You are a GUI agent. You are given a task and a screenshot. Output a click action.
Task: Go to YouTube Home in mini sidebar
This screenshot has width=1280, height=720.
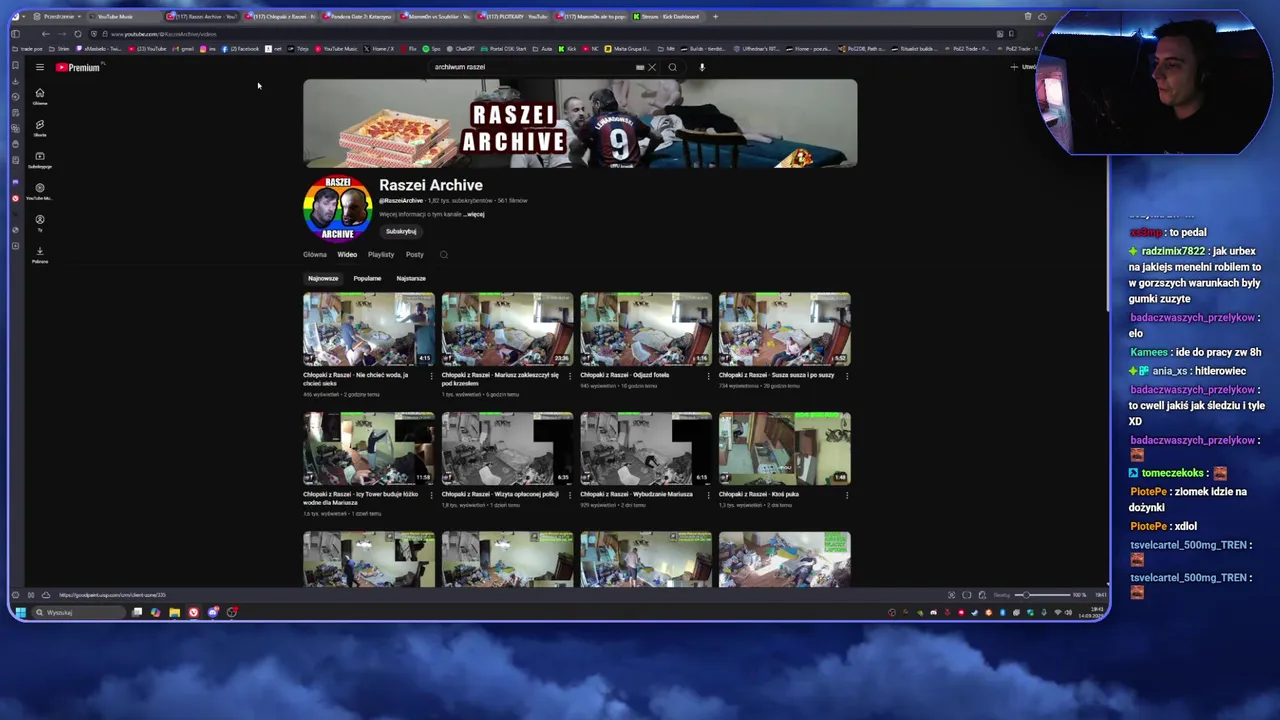tap(40, 96)
